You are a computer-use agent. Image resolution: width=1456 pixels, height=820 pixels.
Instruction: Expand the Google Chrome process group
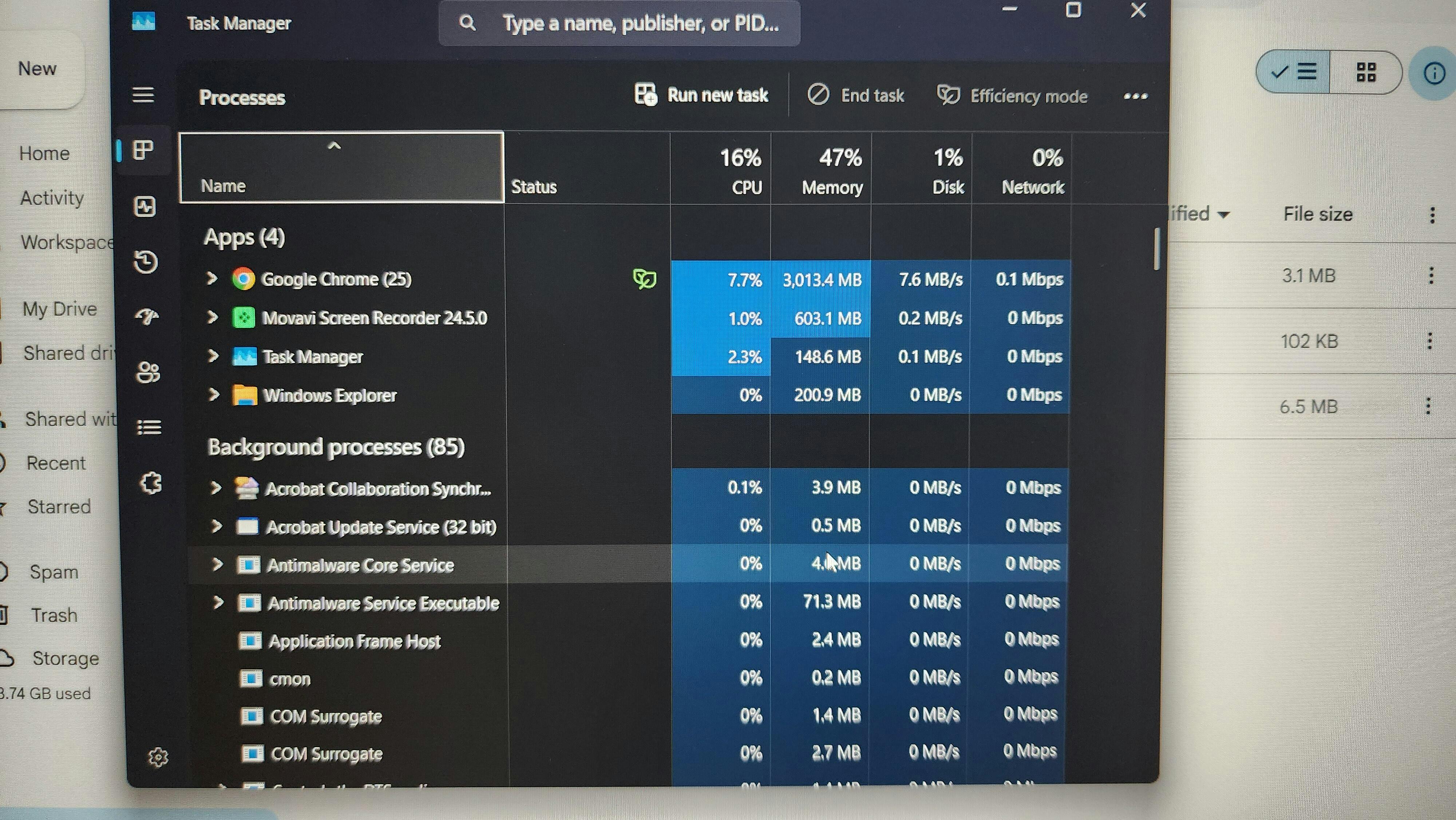[212, 278]
